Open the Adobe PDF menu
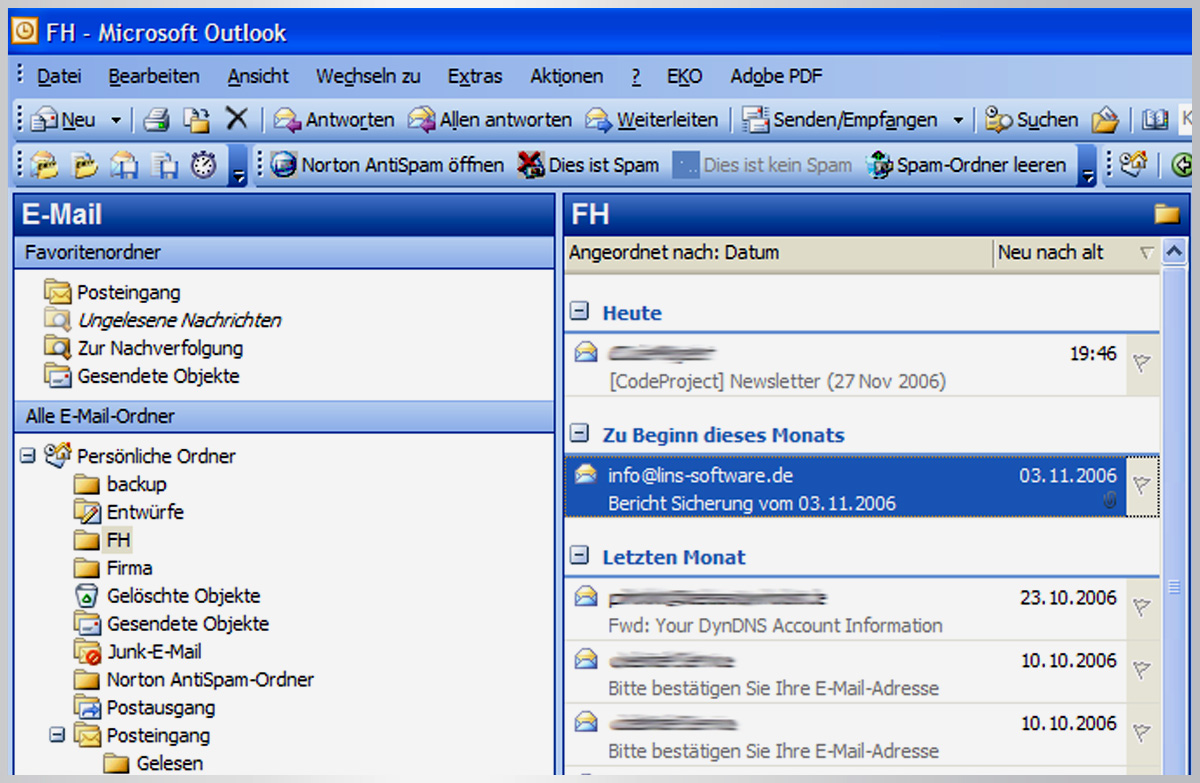This screenshot has width=1200, height=783. pyautogui.click(x=777, y=76)
